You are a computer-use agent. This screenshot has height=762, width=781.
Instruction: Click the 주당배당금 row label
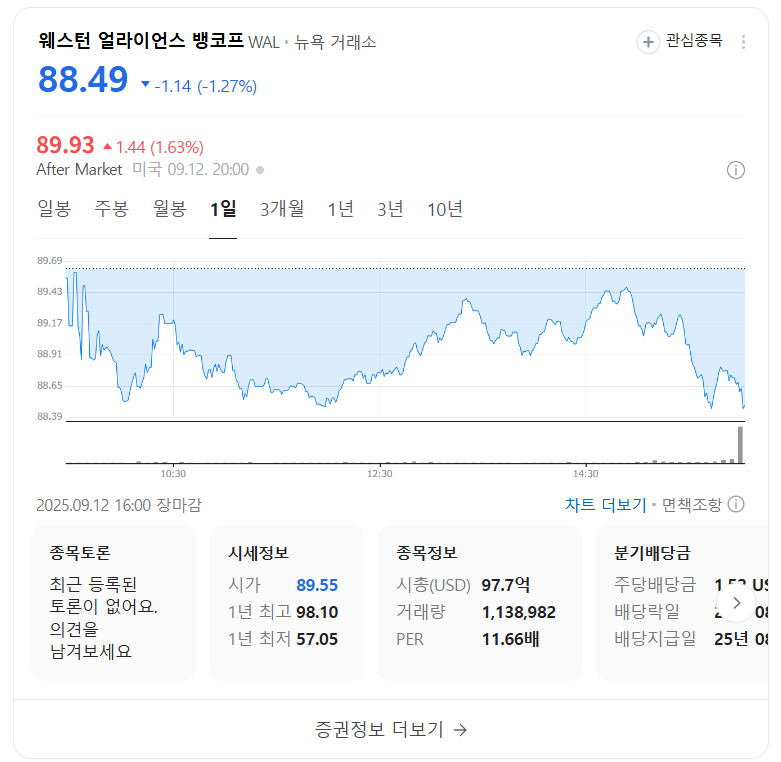coord(654,585)
